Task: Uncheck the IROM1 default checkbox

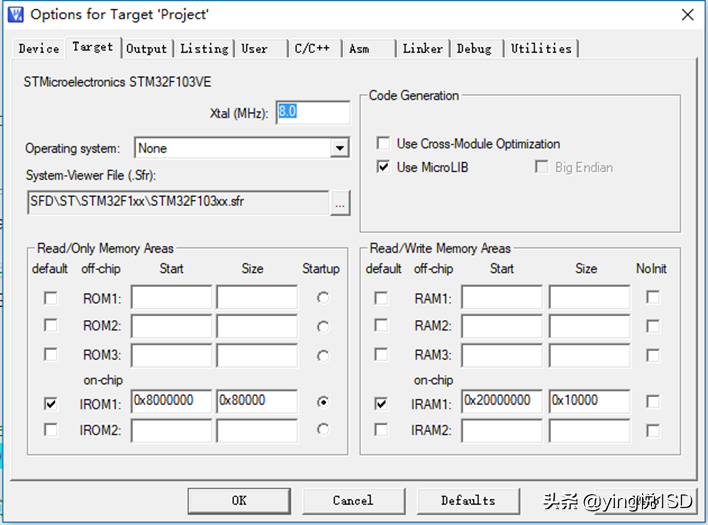Action: click(51, 403)
